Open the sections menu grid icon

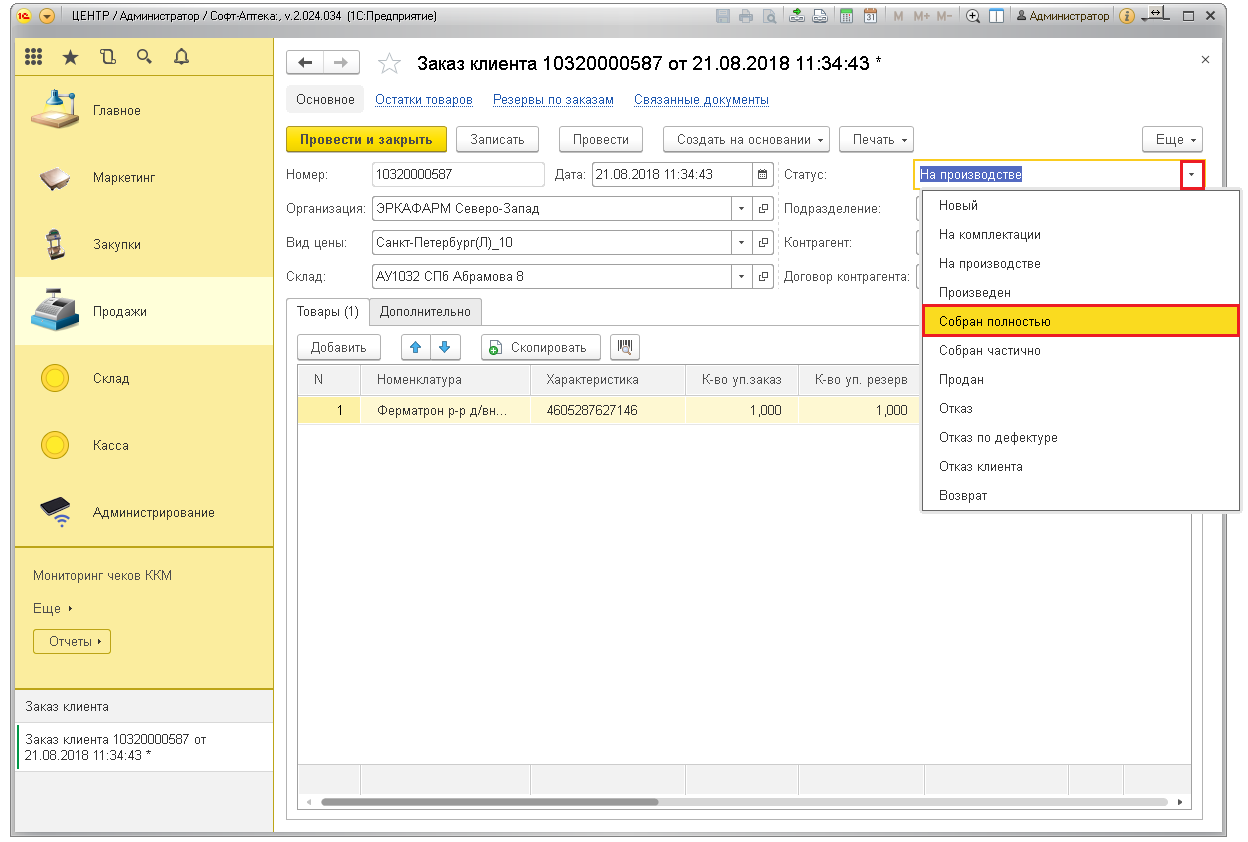[34, 58]
